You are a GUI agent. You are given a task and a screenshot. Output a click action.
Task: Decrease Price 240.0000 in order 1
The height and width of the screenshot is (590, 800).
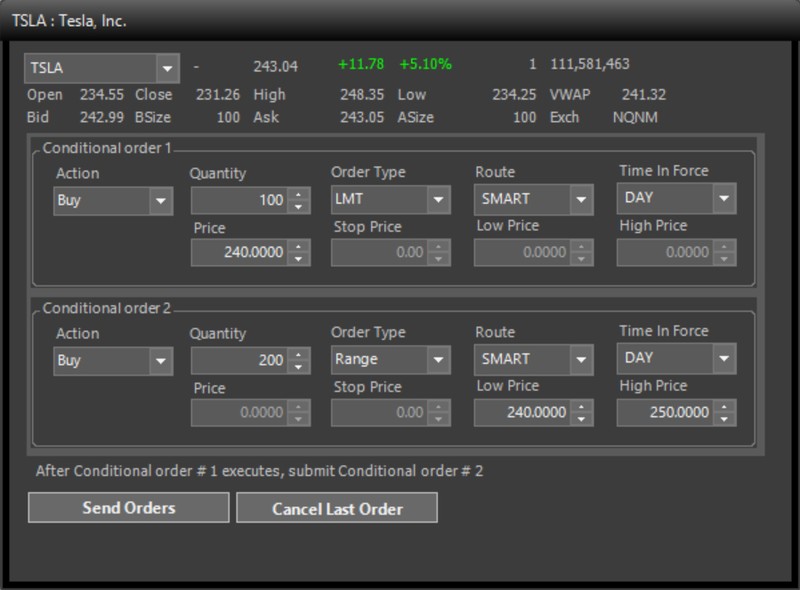[x=298, y=259]
